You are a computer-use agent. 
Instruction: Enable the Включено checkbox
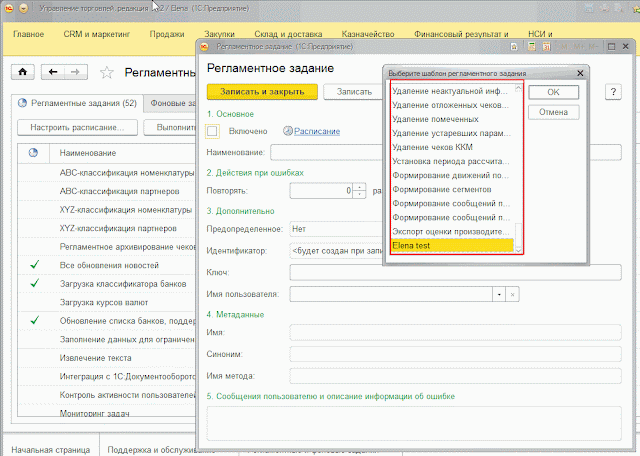coord(212,131)
